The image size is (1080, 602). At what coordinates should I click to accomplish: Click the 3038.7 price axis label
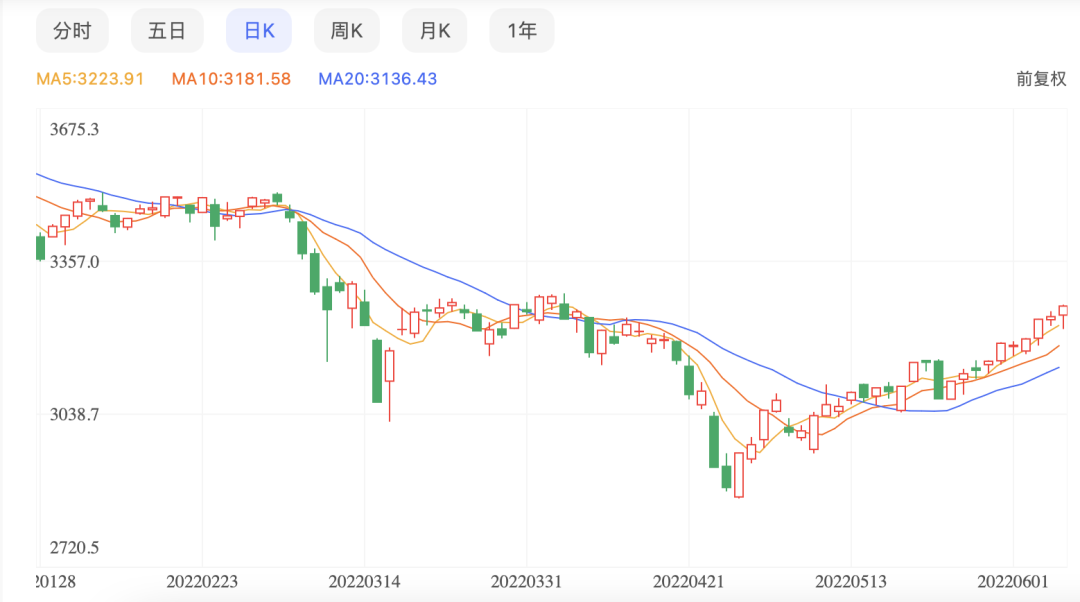pos(74,415)
